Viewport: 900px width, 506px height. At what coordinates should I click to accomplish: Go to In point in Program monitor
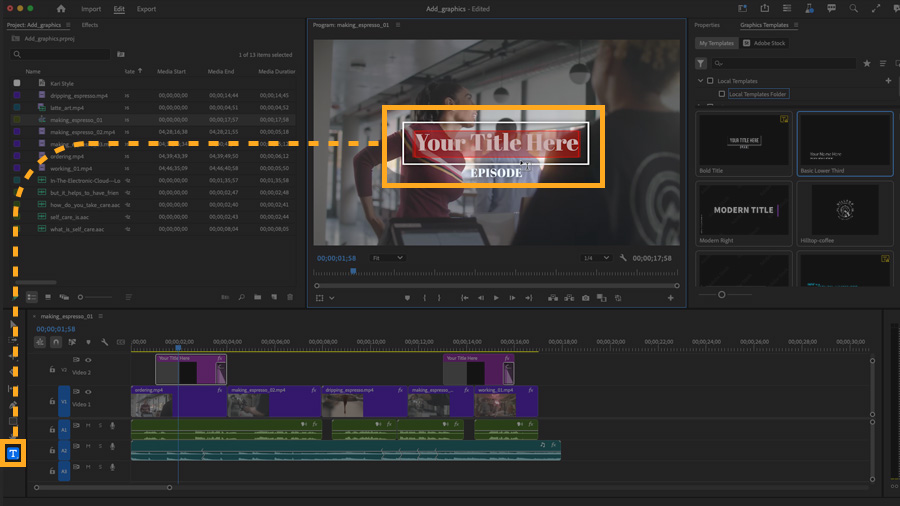pyautogui.click(x=465, y=298)
